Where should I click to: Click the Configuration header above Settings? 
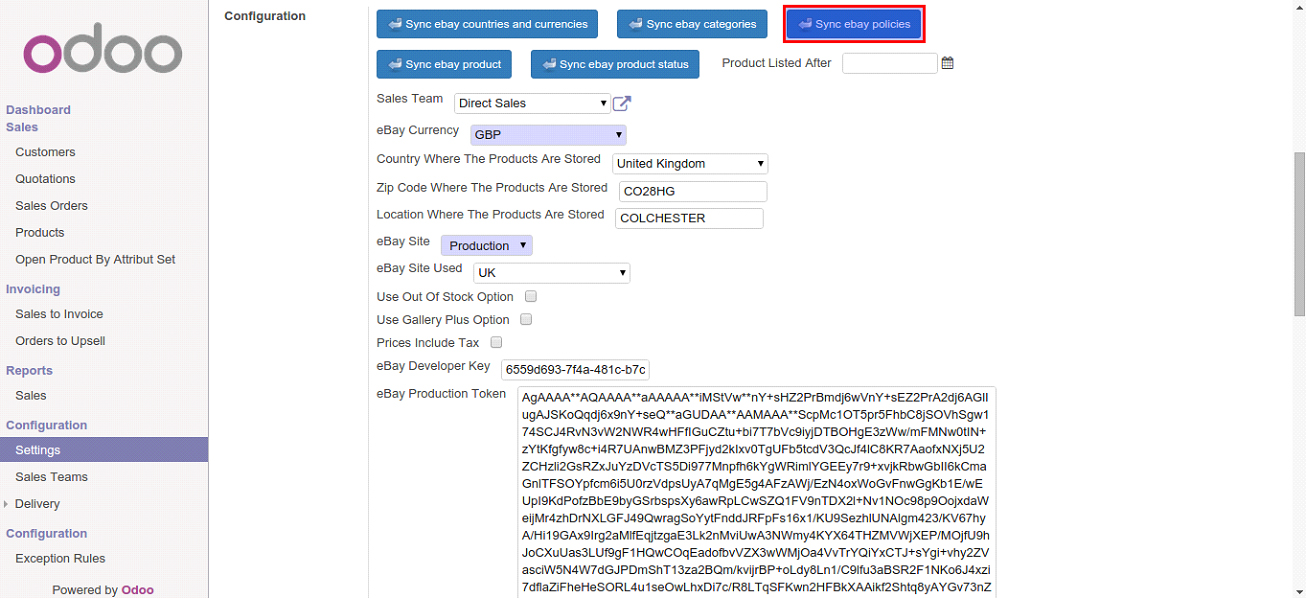point(47,426)
